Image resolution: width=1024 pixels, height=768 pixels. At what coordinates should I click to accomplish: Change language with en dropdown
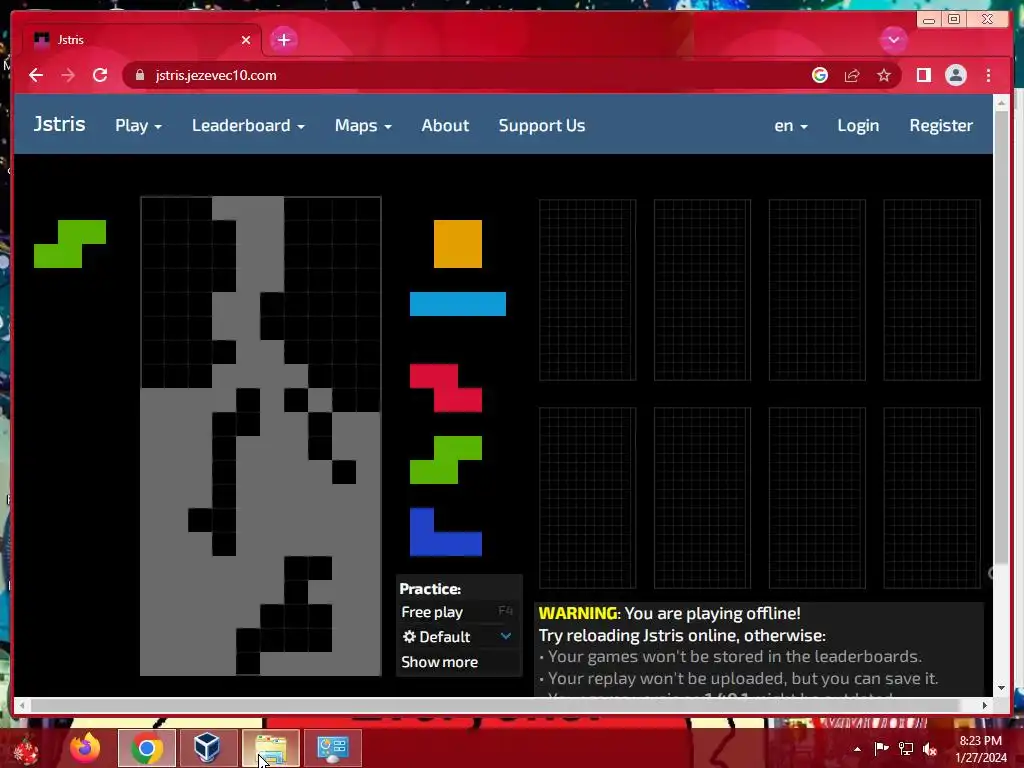[791, 125]
